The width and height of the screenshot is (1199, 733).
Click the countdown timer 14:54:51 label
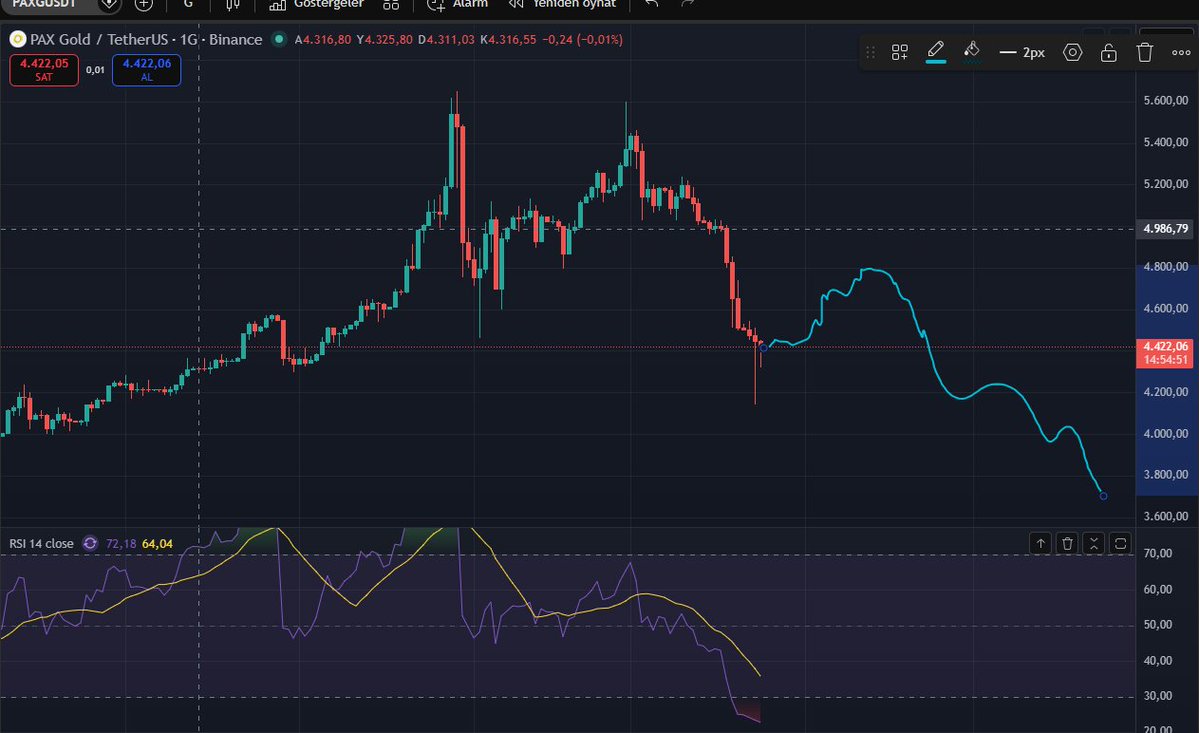tap(1165, 360)
